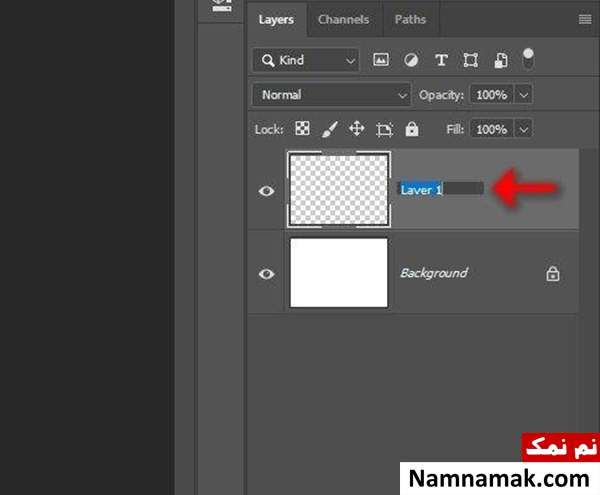Click the Opacity label
Image resolution: width=600 pixels, height=495 pixels.
tap(441, 95)
